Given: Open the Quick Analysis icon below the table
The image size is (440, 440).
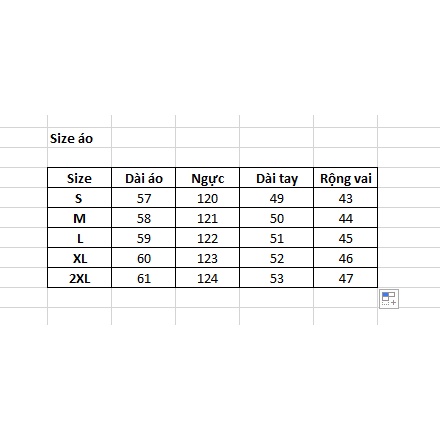Looking at the screenshot, I should 389,299.
